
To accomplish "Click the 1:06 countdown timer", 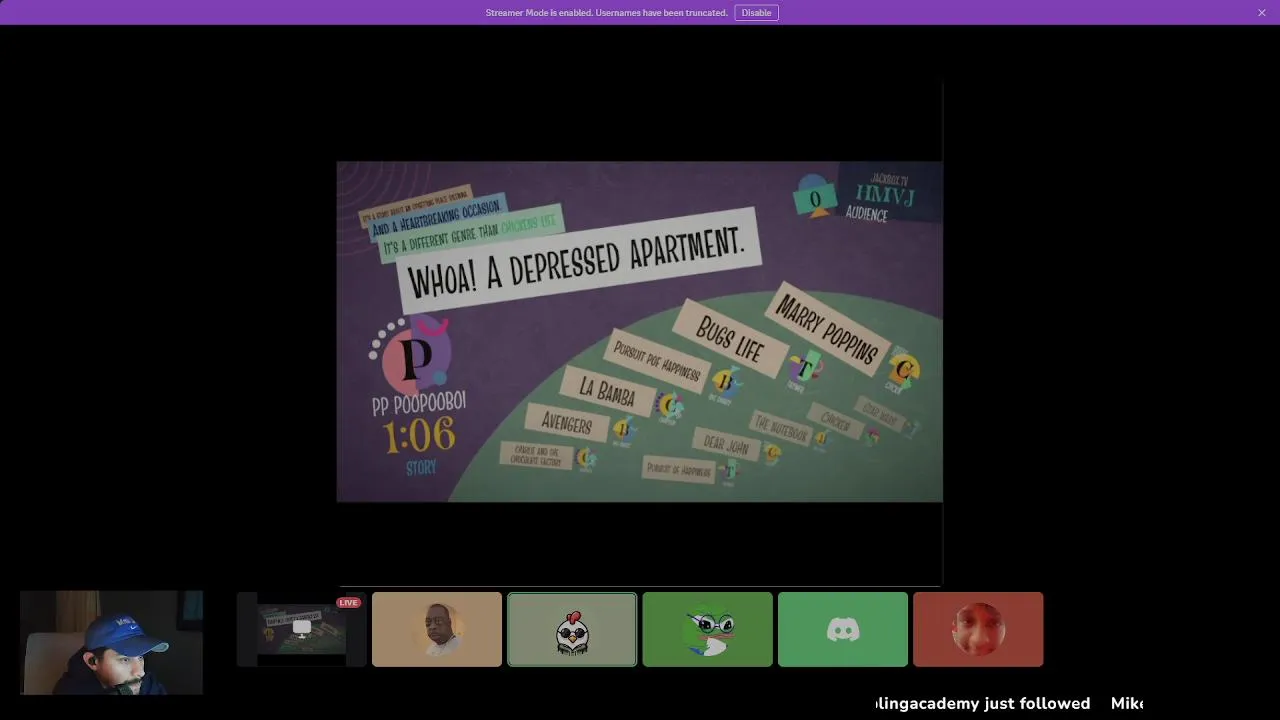I will (x=418, y=435).
